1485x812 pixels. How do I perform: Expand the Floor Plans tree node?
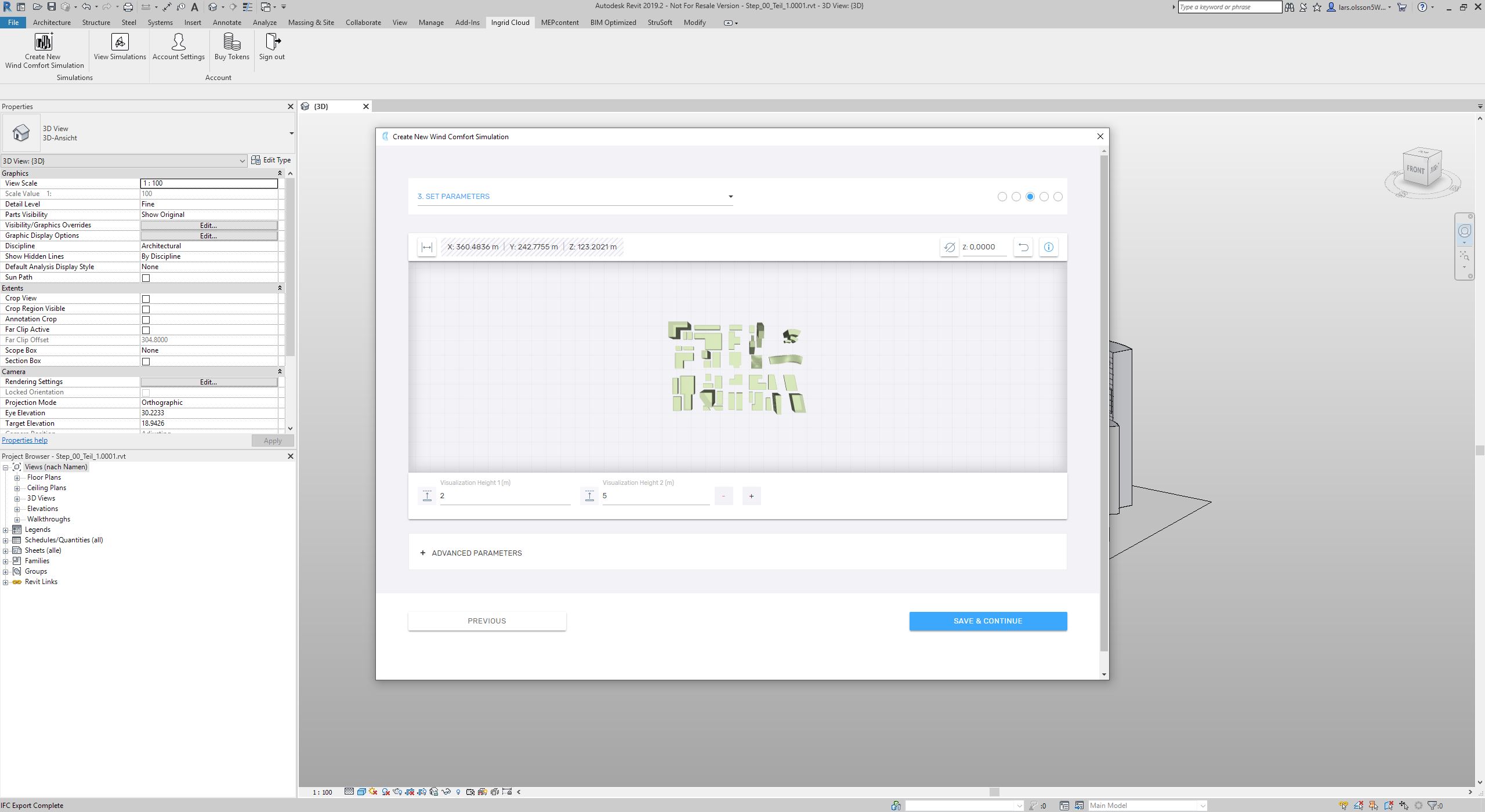tap(17, 478)
